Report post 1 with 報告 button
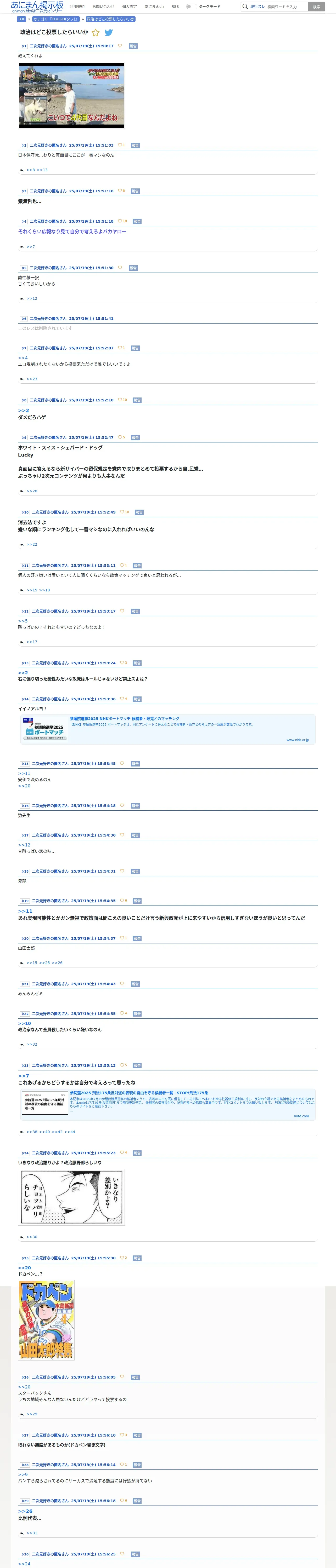Viewport: 336px width, 1568px height. pyautogui.click(x=133, y=46)
